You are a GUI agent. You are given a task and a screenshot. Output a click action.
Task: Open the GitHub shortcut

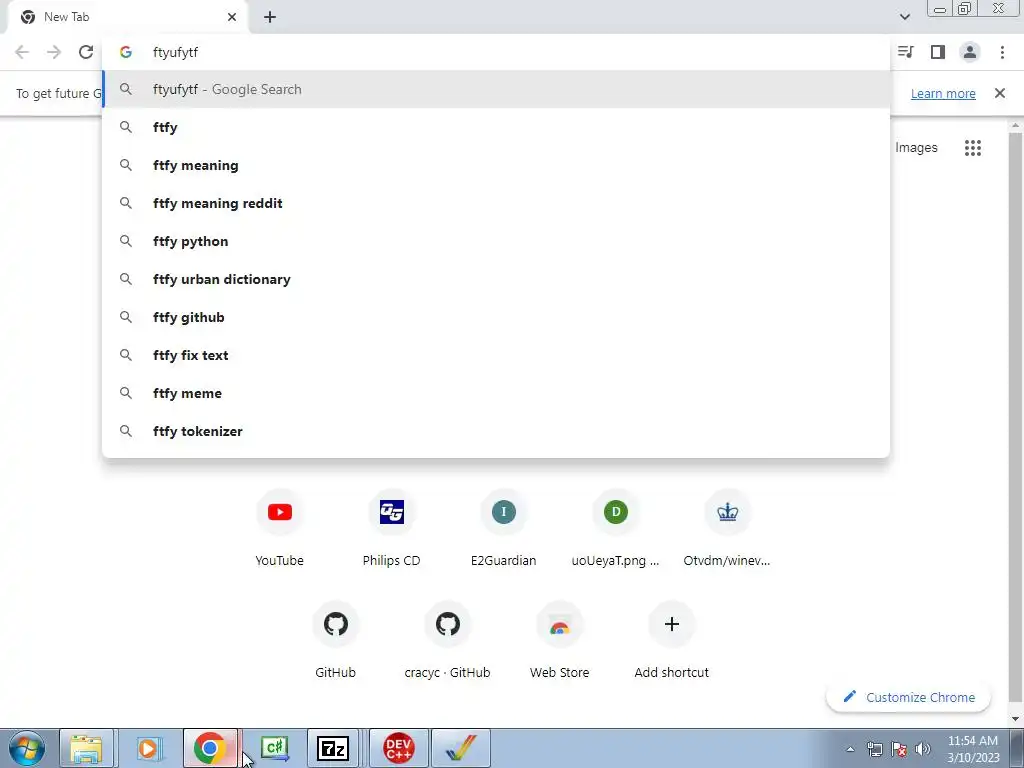[336, 641]
